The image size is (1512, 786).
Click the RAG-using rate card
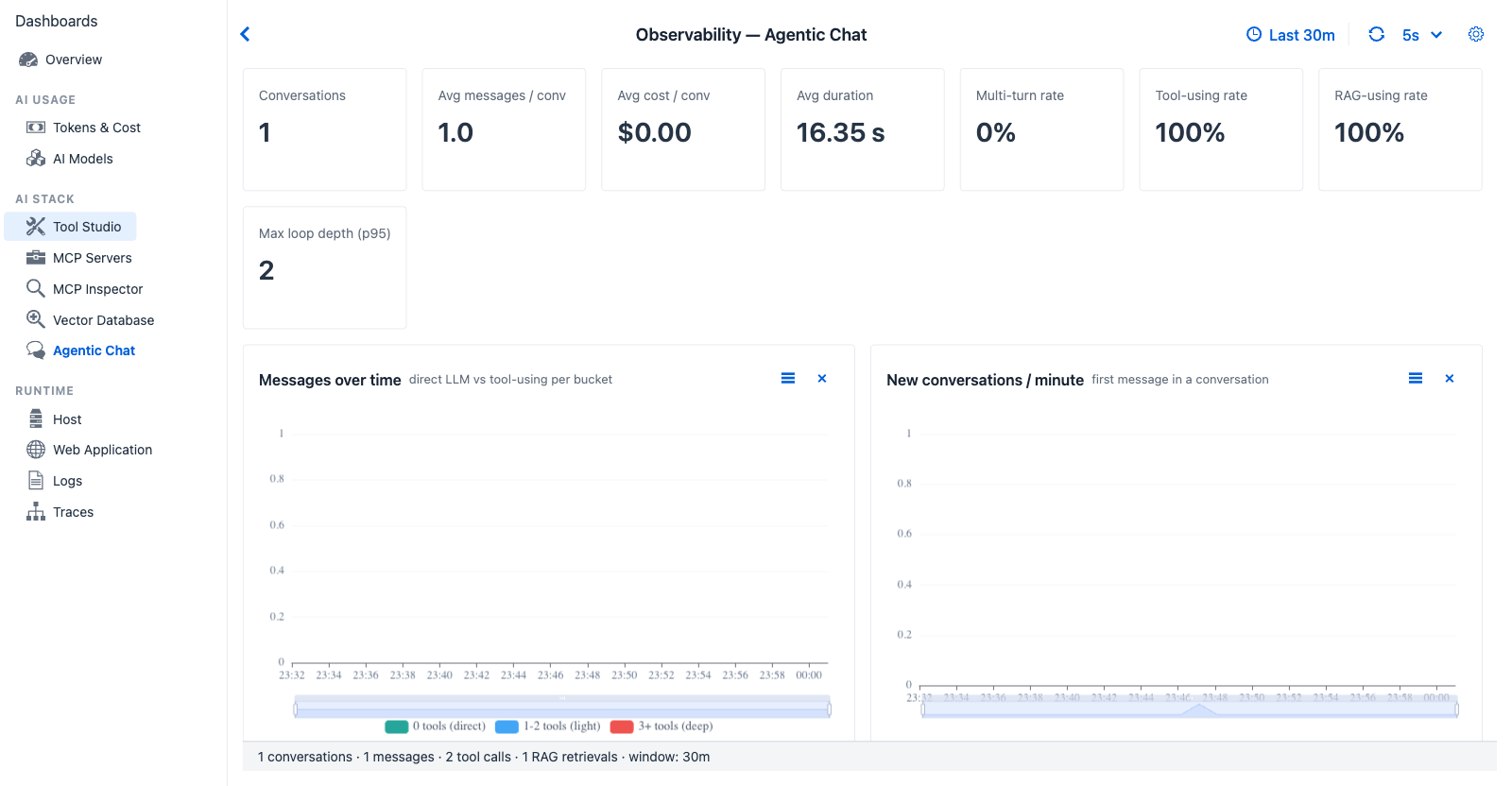click(1400, 129)
